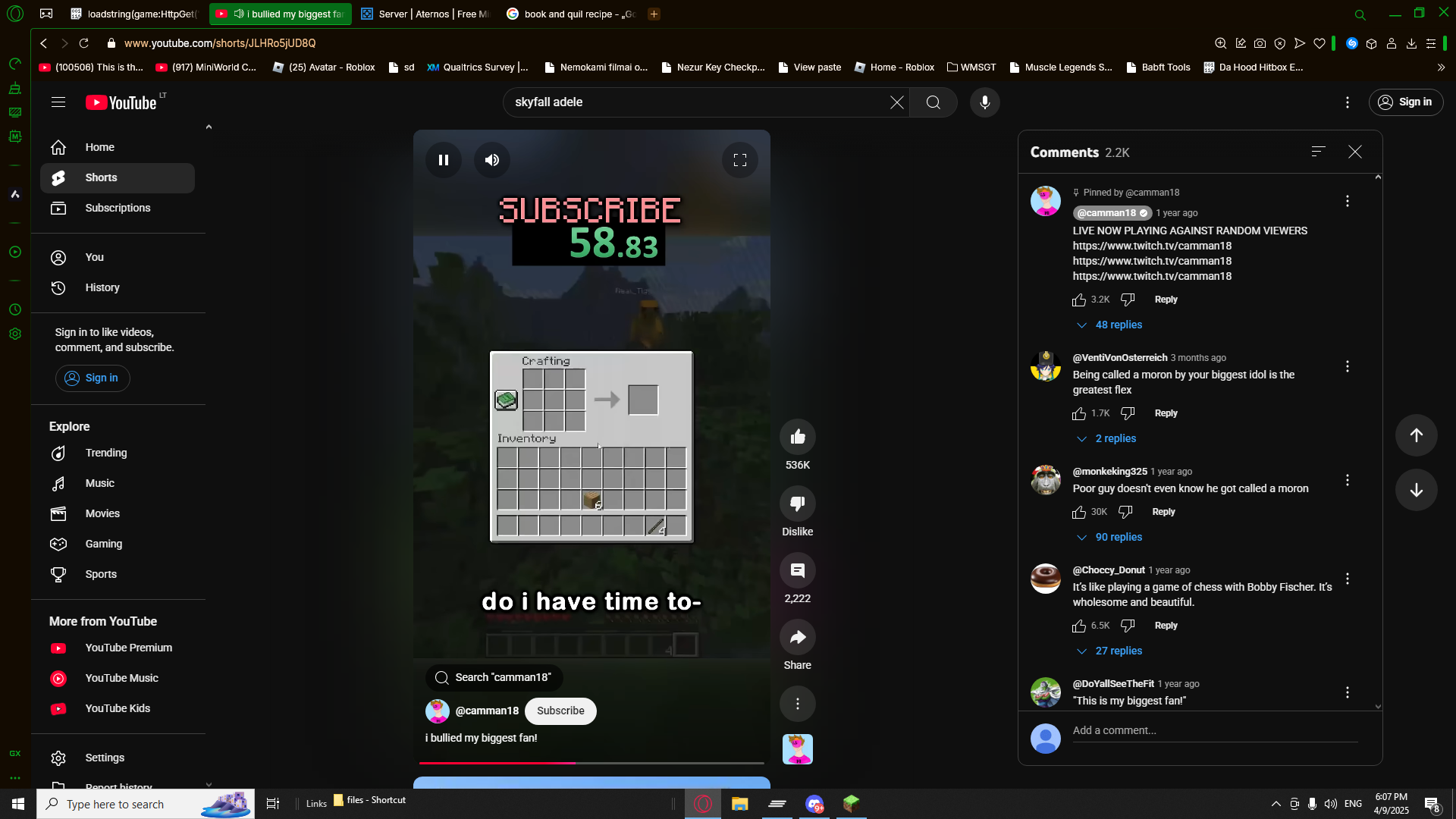Go back in browser history
Image resolution: width=1456 pixels, height=819 pixels.
point(44,43)
